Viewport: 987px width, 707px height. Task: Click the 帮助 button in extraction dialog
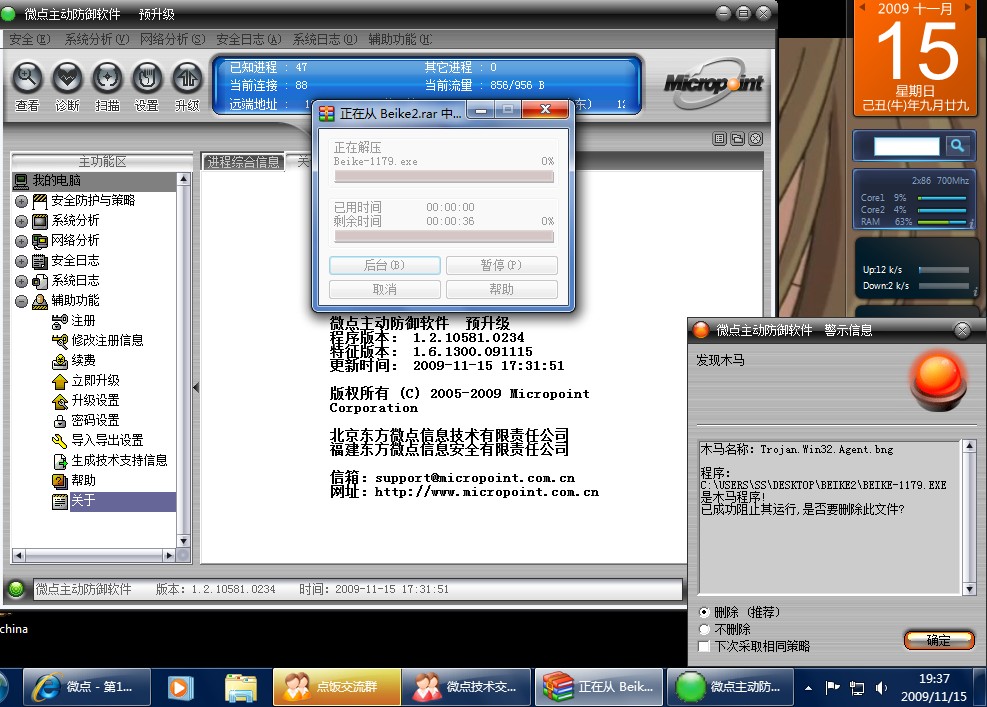pos(501,289)
